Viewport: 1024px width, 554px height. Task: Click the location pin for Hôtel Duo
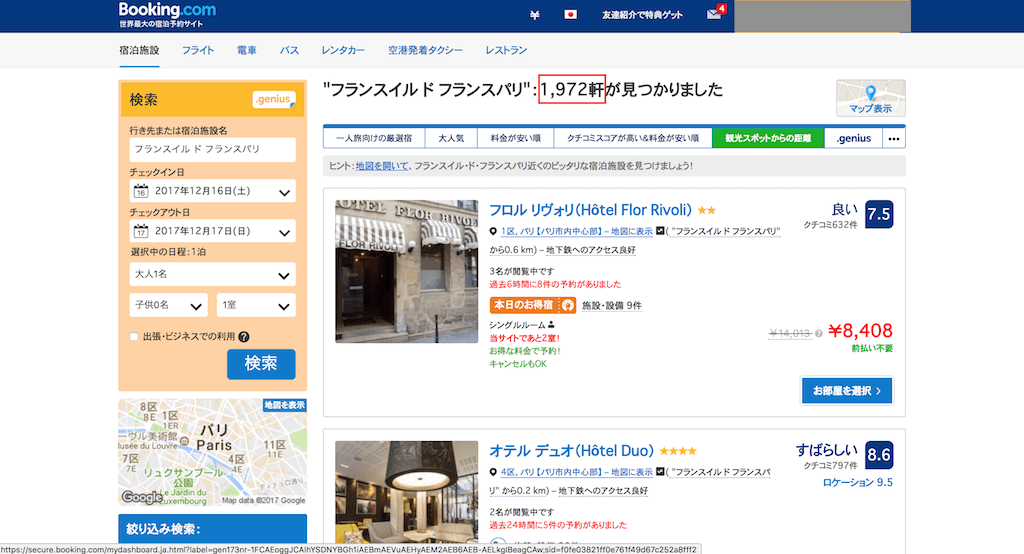coord(493,472)
